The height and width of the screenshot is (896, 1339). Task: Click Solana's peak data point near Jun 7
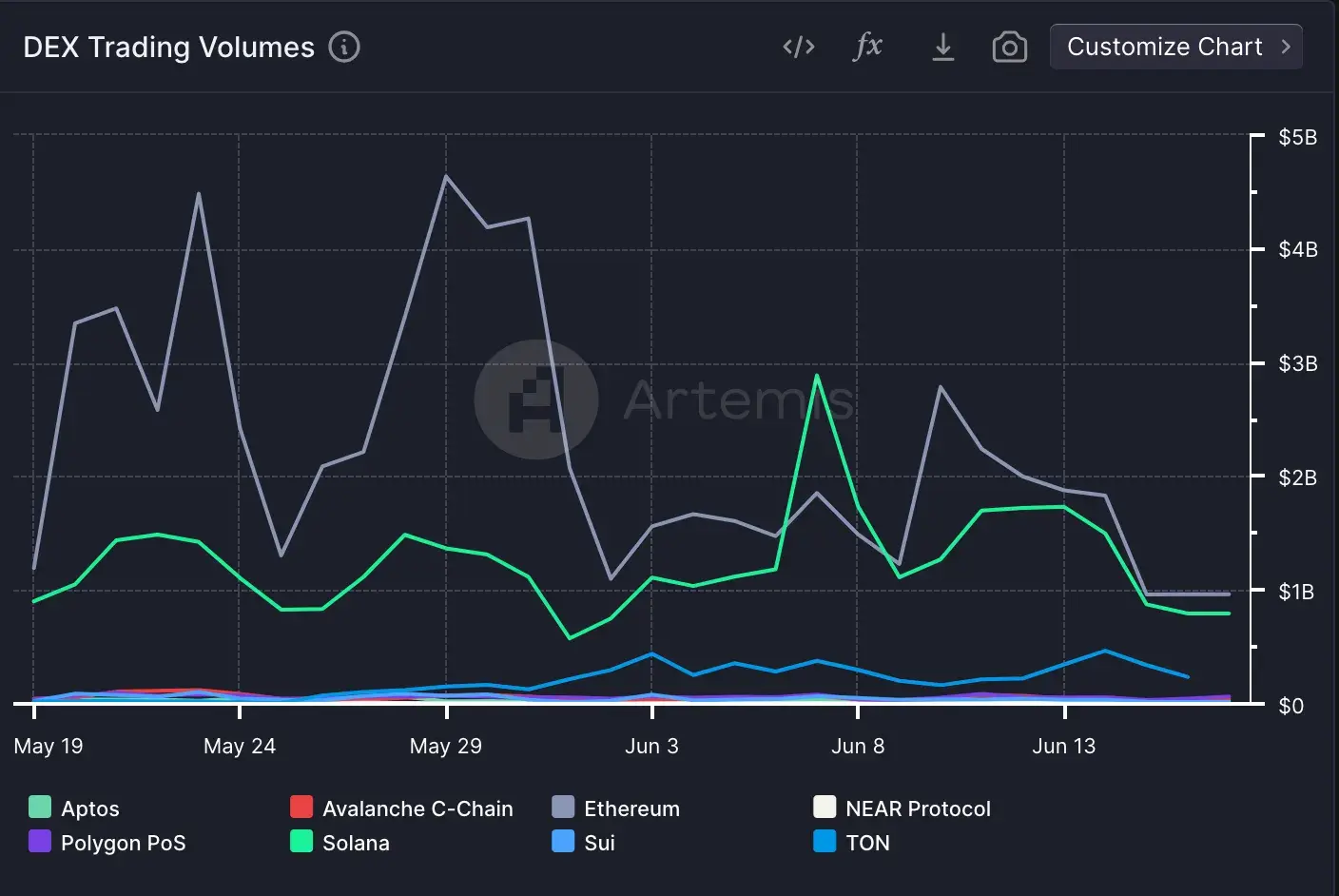(817, 375)
